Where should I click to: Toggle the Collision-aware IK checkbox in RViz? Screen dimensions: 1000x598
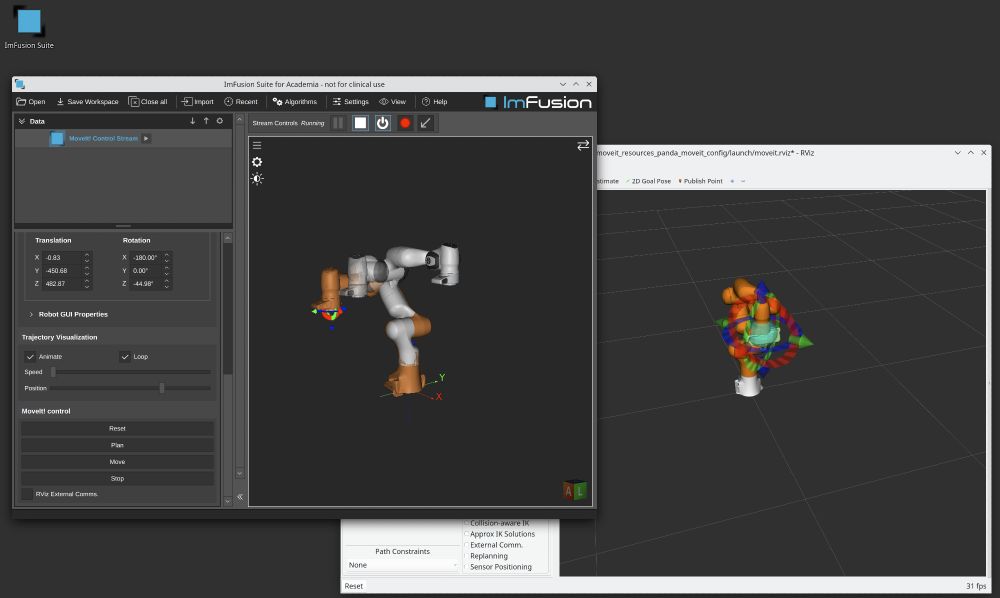[x=467, y=523]
